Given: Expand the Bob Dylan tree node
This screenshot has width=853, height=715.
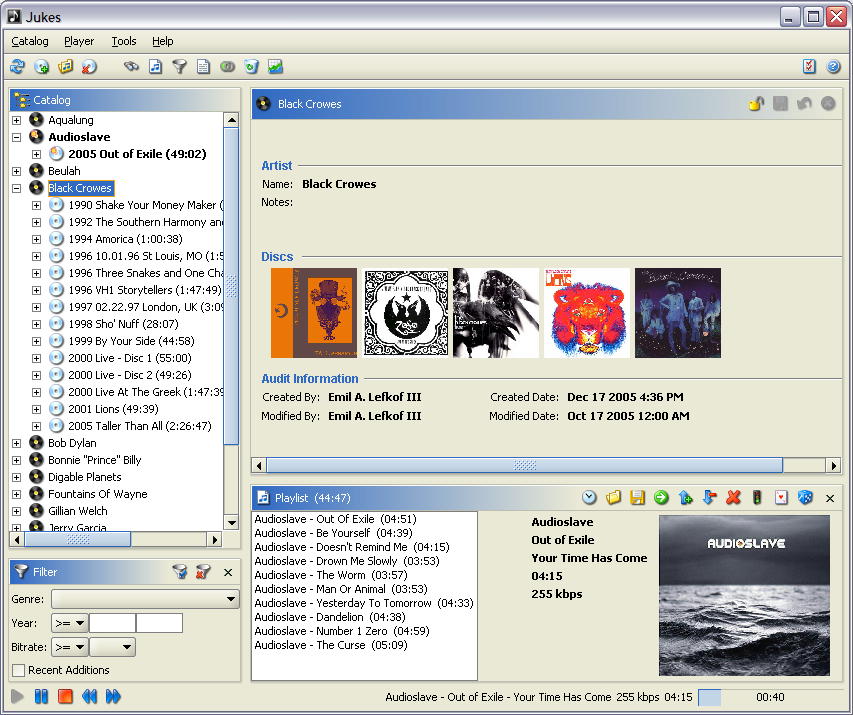Looking at the screenshot, I should 16,443.
